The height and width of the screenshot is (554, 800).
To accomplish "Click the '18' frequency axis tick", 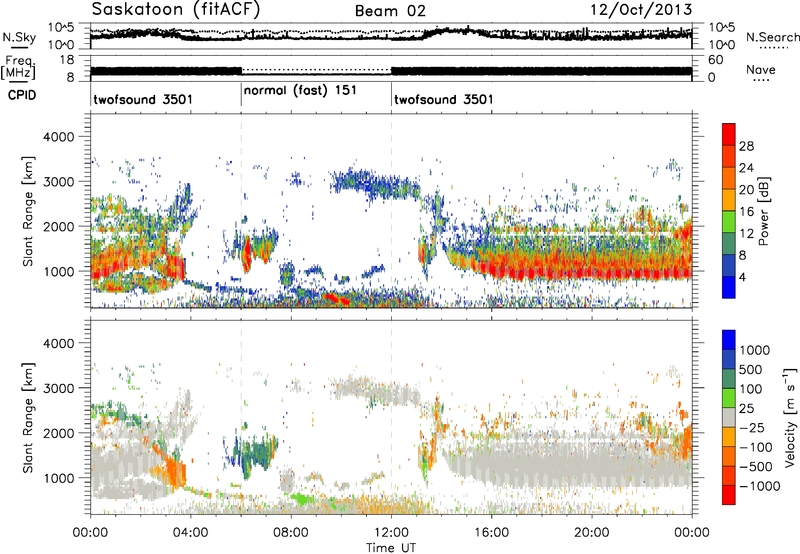I will pos(67,60).
